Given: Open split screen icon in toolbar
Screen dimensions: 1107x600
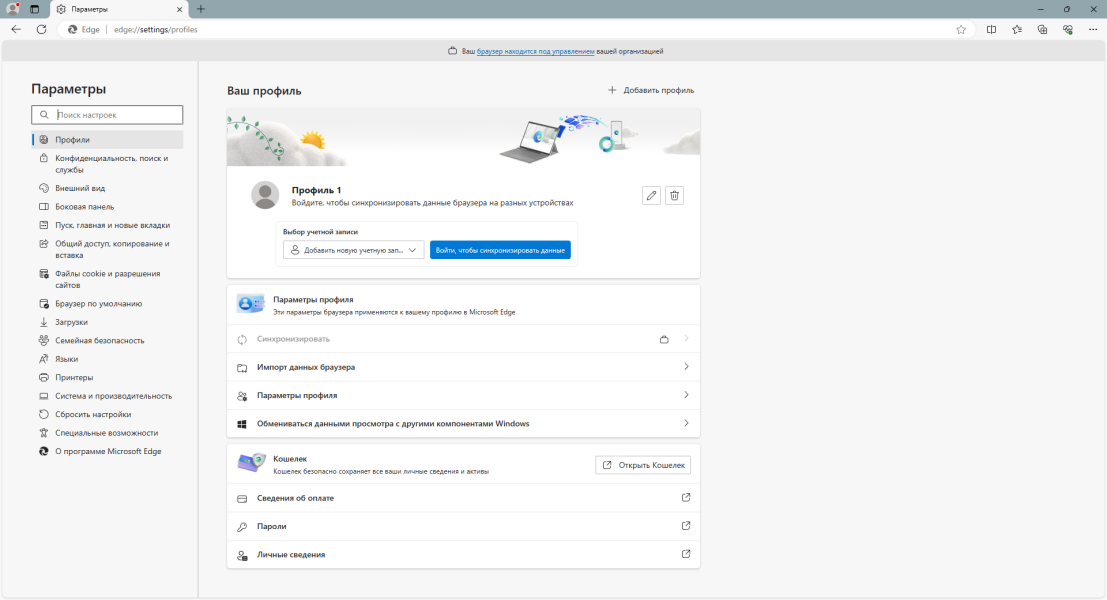Looking at the screenshot, I should (x=991, y=30).
